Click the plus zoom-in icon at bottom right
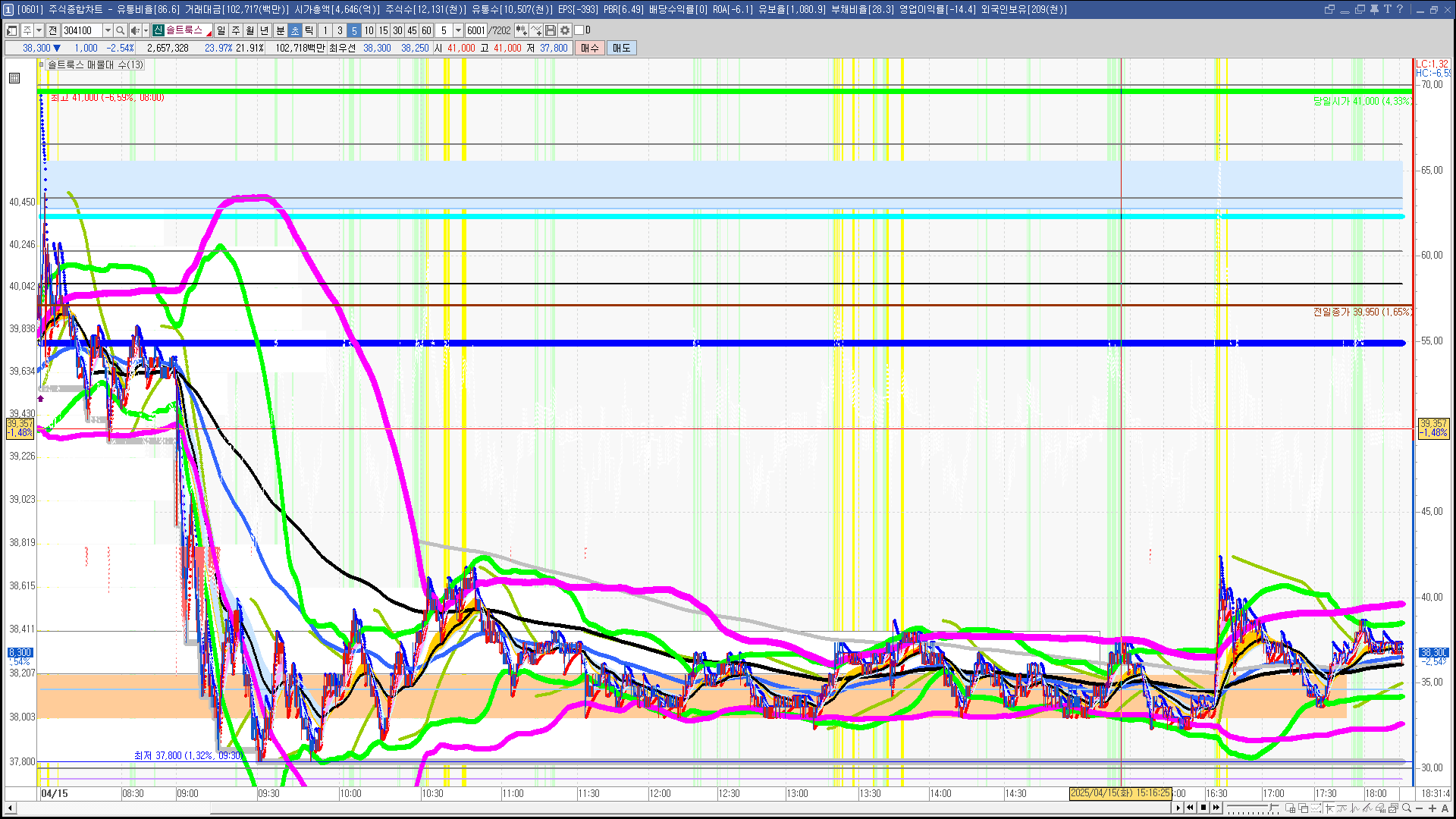The image size is (1456, 819). click(x=1432, y=808)
